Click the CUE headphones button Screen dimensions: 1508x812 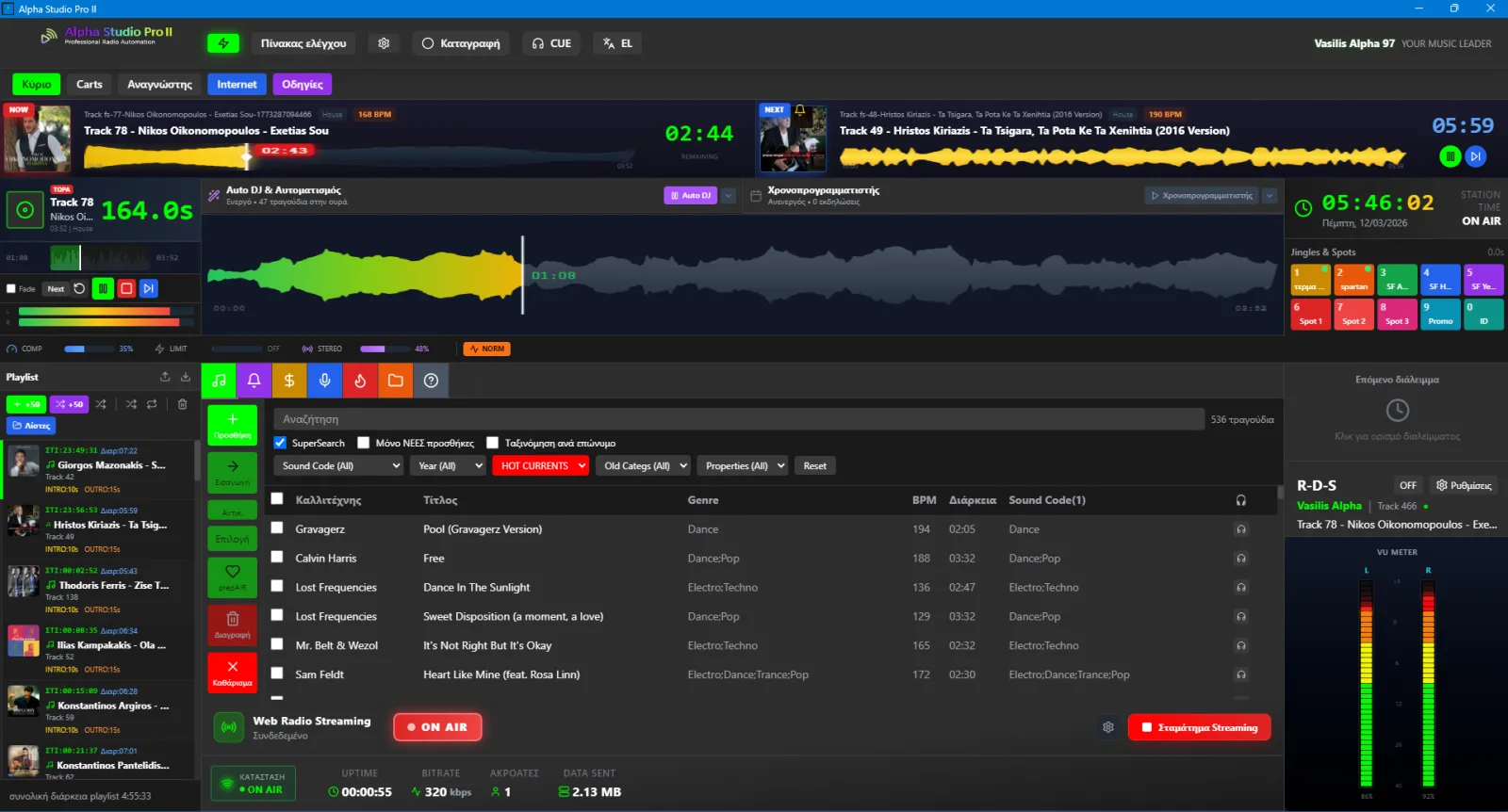(x=551, y=43)
